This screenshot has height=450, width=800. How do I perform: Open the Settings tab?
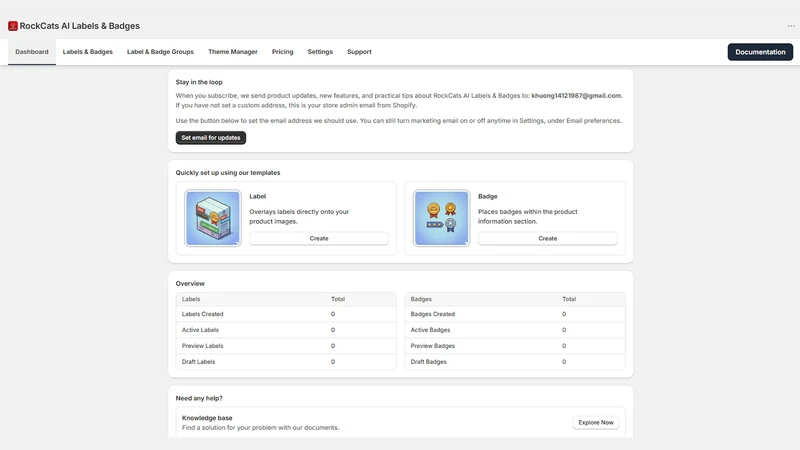[320, 52]
